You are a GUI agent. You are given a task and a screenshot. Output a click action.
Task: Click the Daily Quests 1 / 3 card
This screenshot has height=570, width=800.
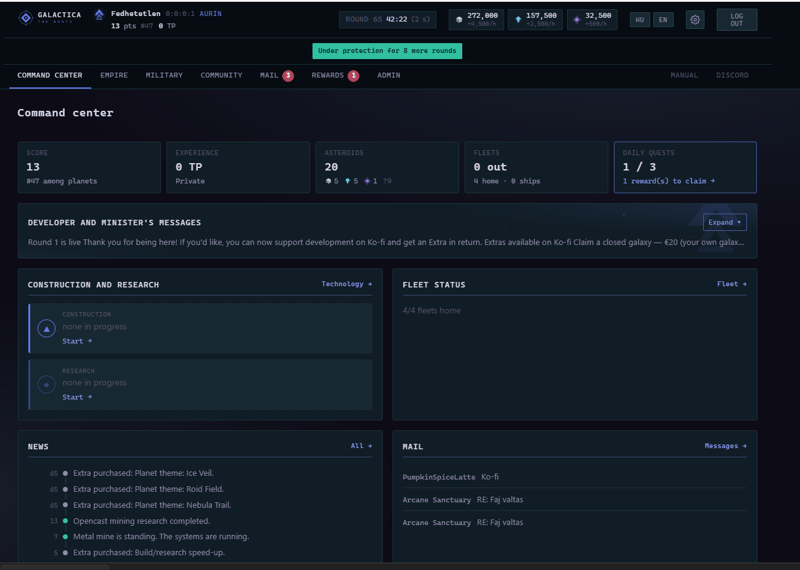coord(685,167)
